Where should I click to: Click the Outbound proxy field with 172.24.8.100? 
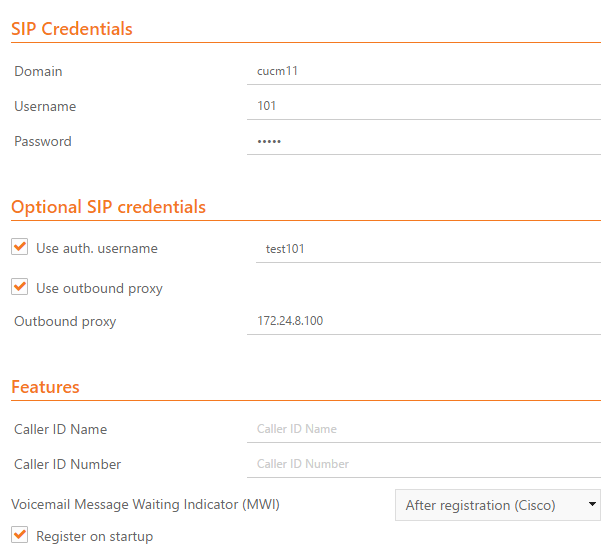[424, 321]
